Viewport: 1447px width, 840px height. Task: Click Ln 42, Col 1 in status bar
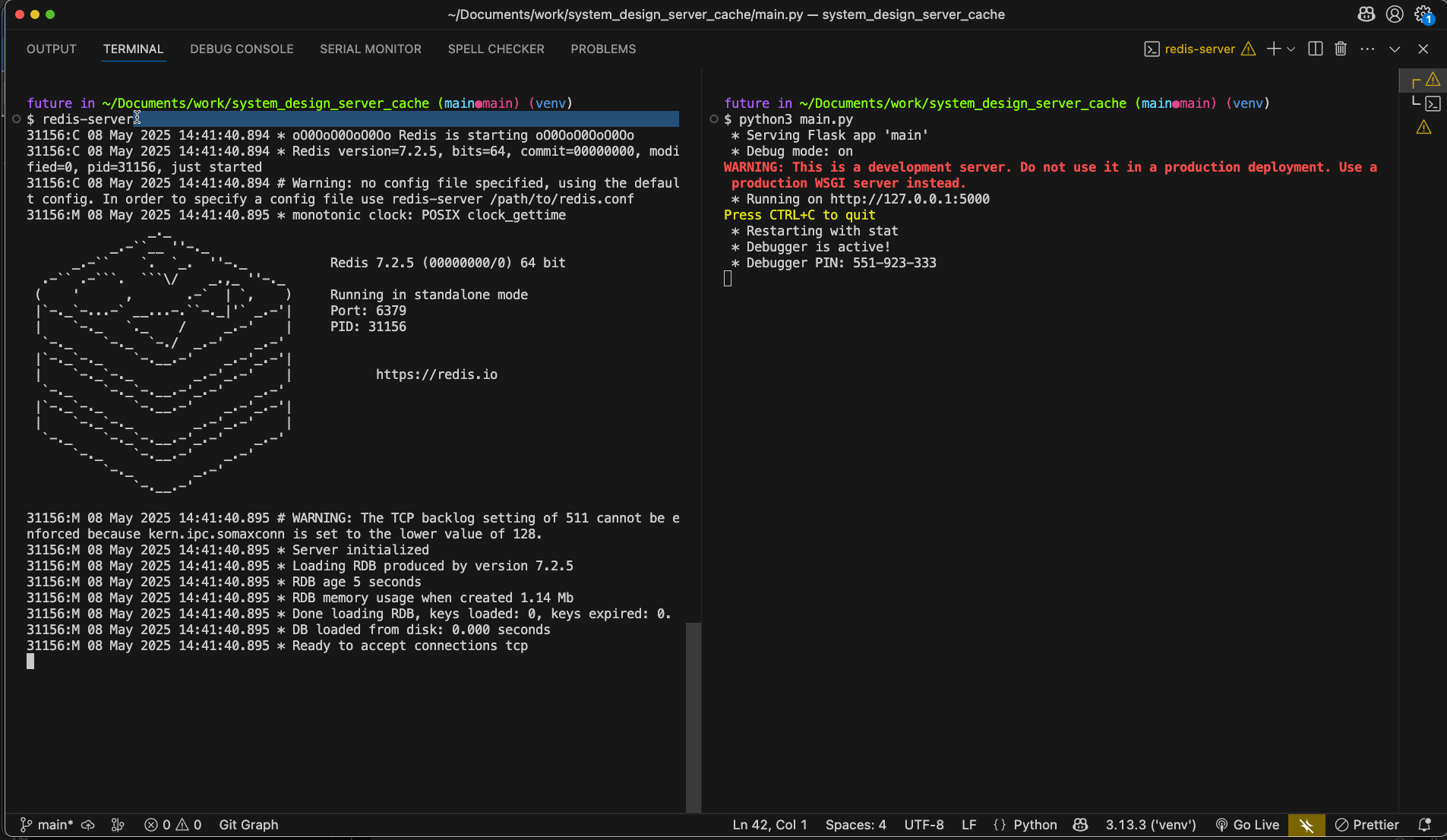tap(769, 825)
